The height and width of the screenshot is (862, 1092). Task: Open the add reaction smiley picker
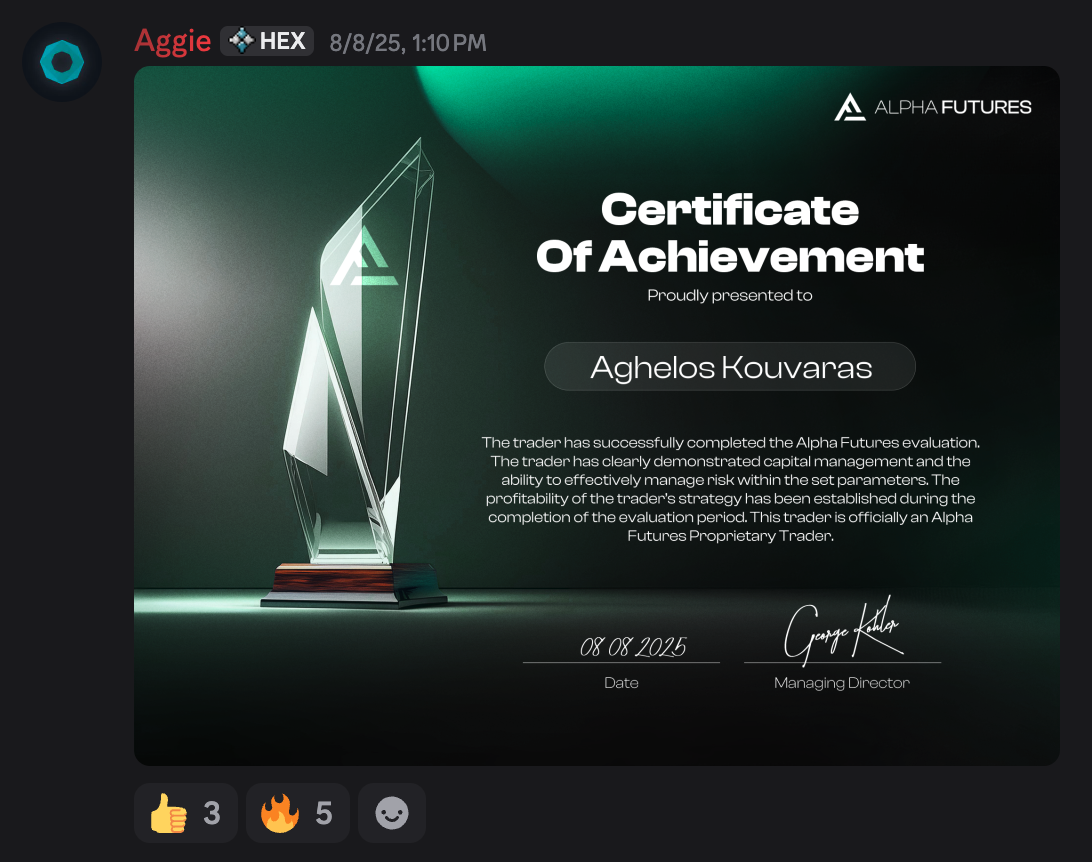392,813
